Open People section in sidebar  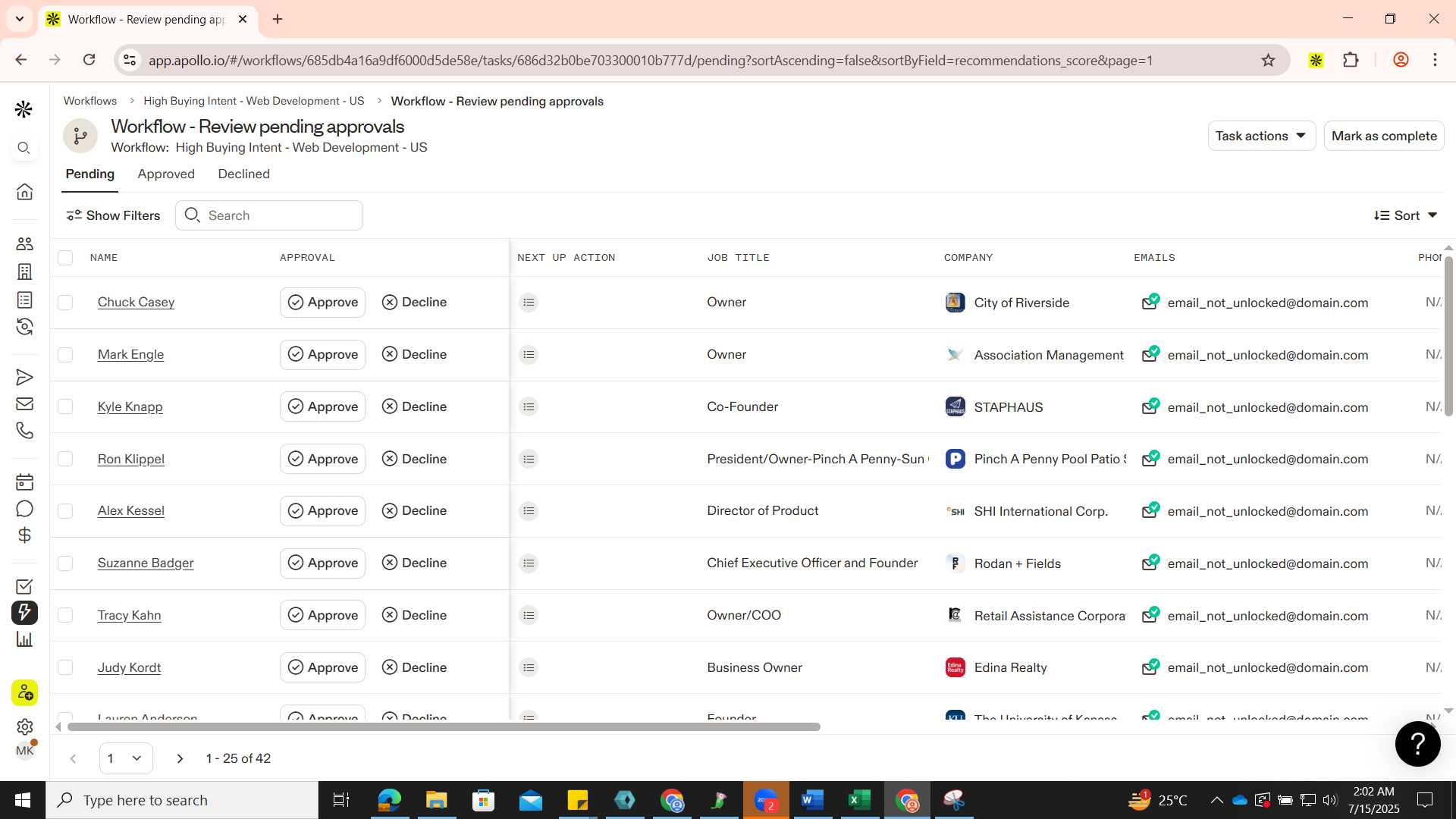pos(24,243)
